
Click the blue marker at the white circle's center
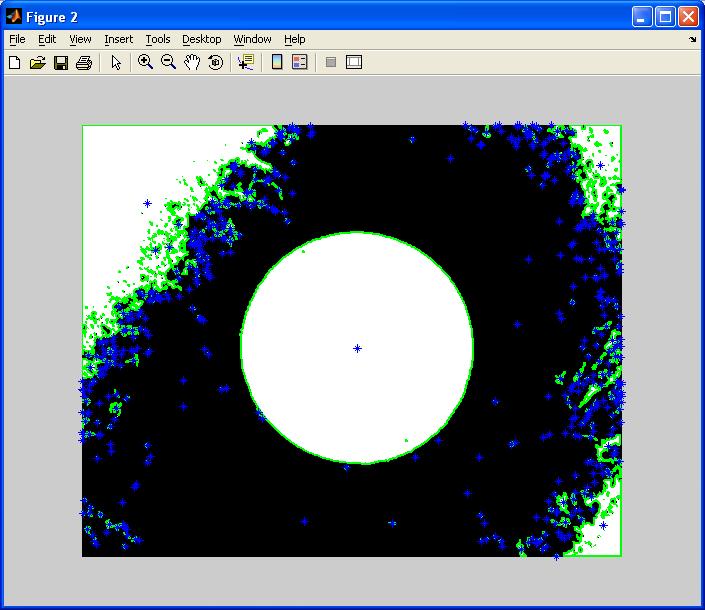[357, 348]
